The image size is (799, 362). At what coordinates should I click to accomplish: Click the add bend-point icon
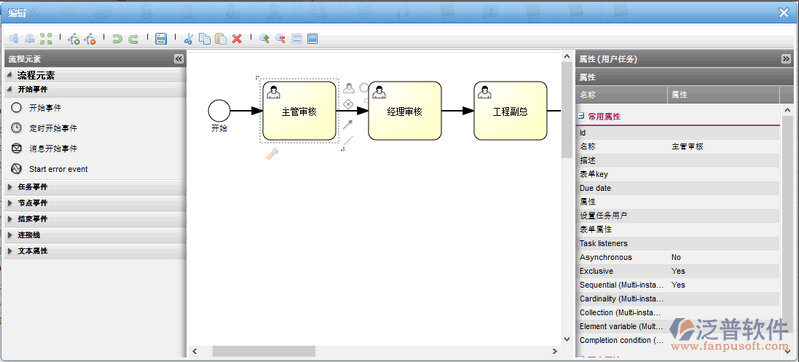point(74,38)
